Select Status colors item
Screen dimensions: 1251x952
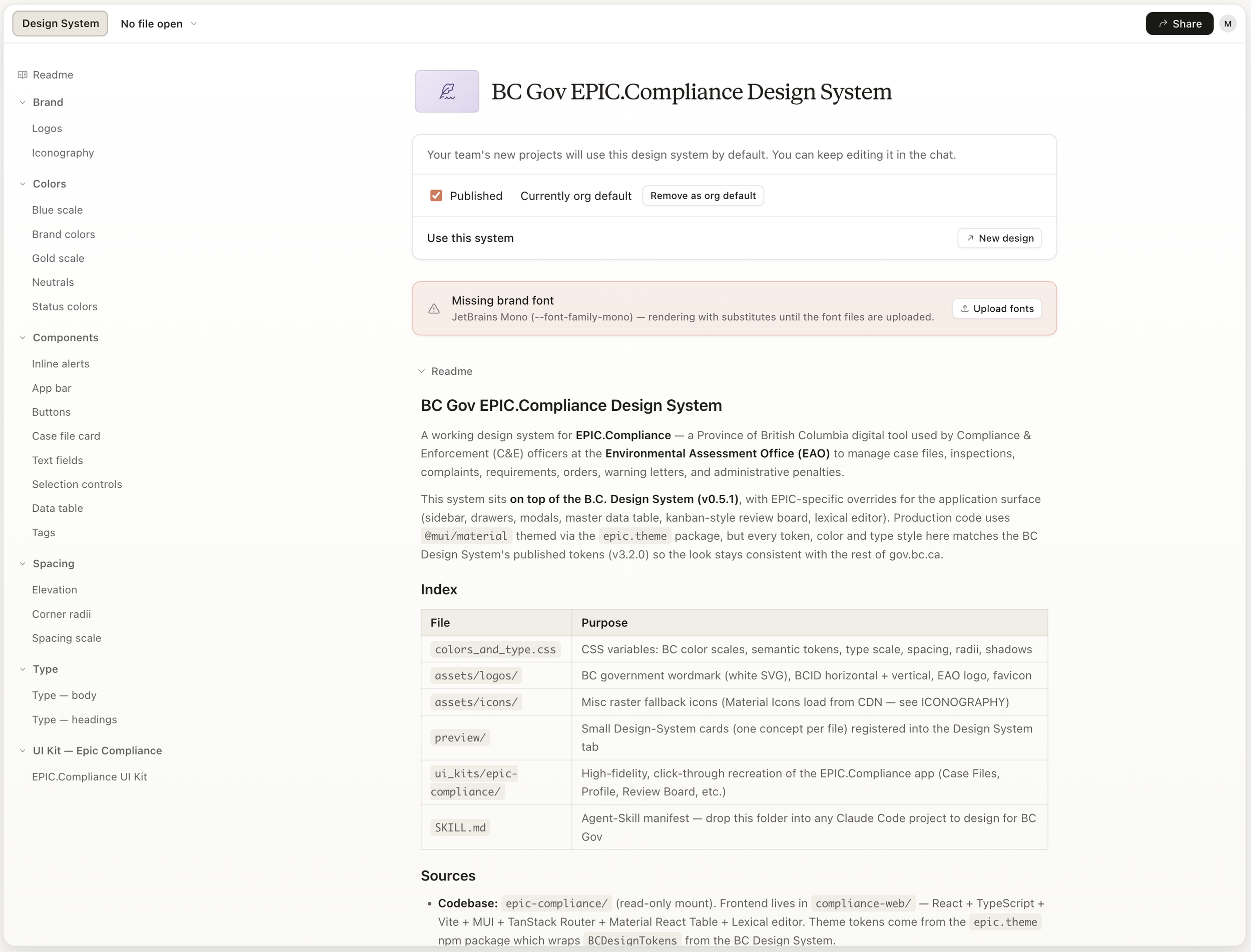click(65, 307)
